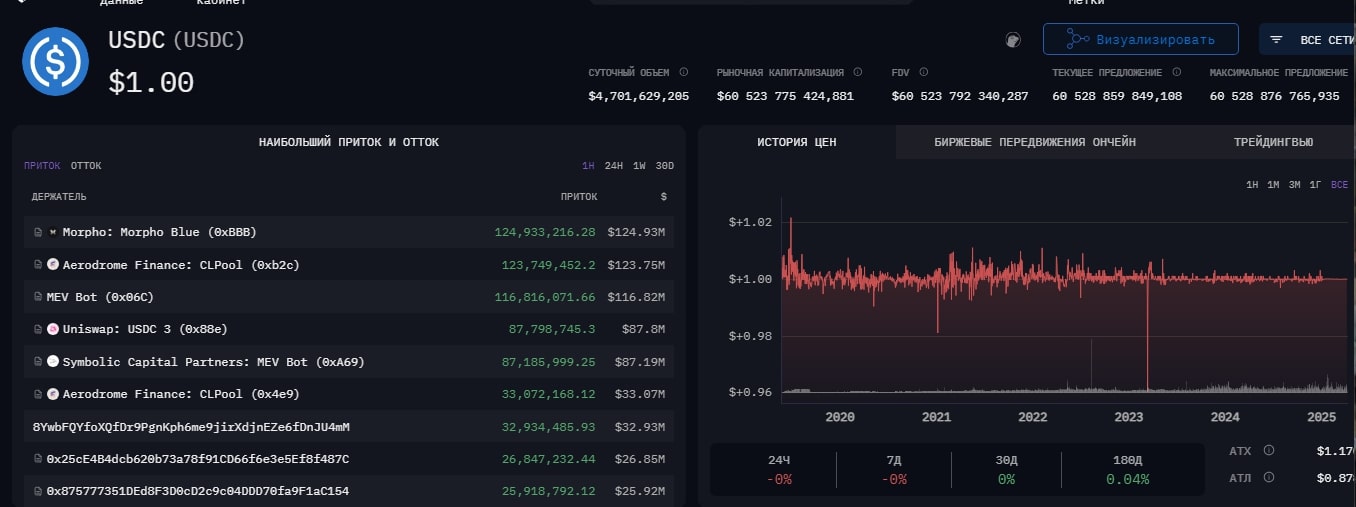Open Uniswap: USDC 3 (0x88e) holder
Screen dimensions: 1356x507
coord(146,329)
